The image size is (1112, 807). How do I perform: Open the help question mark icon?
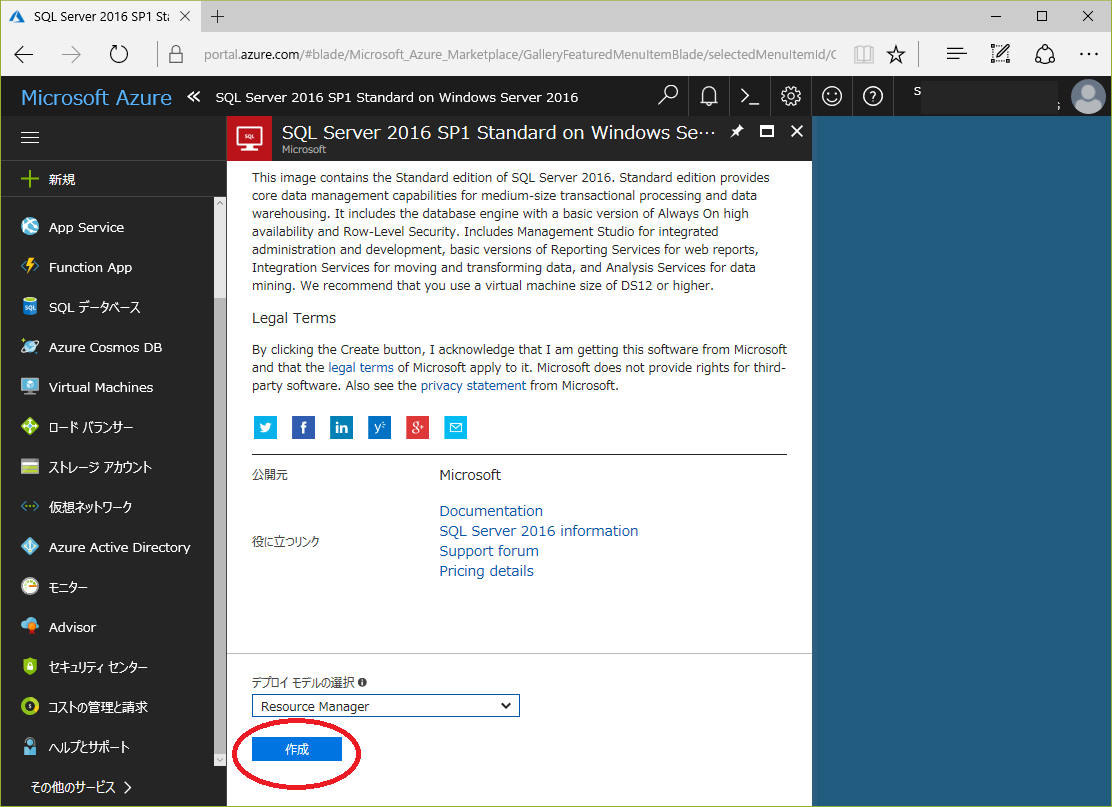pos(873,96)
